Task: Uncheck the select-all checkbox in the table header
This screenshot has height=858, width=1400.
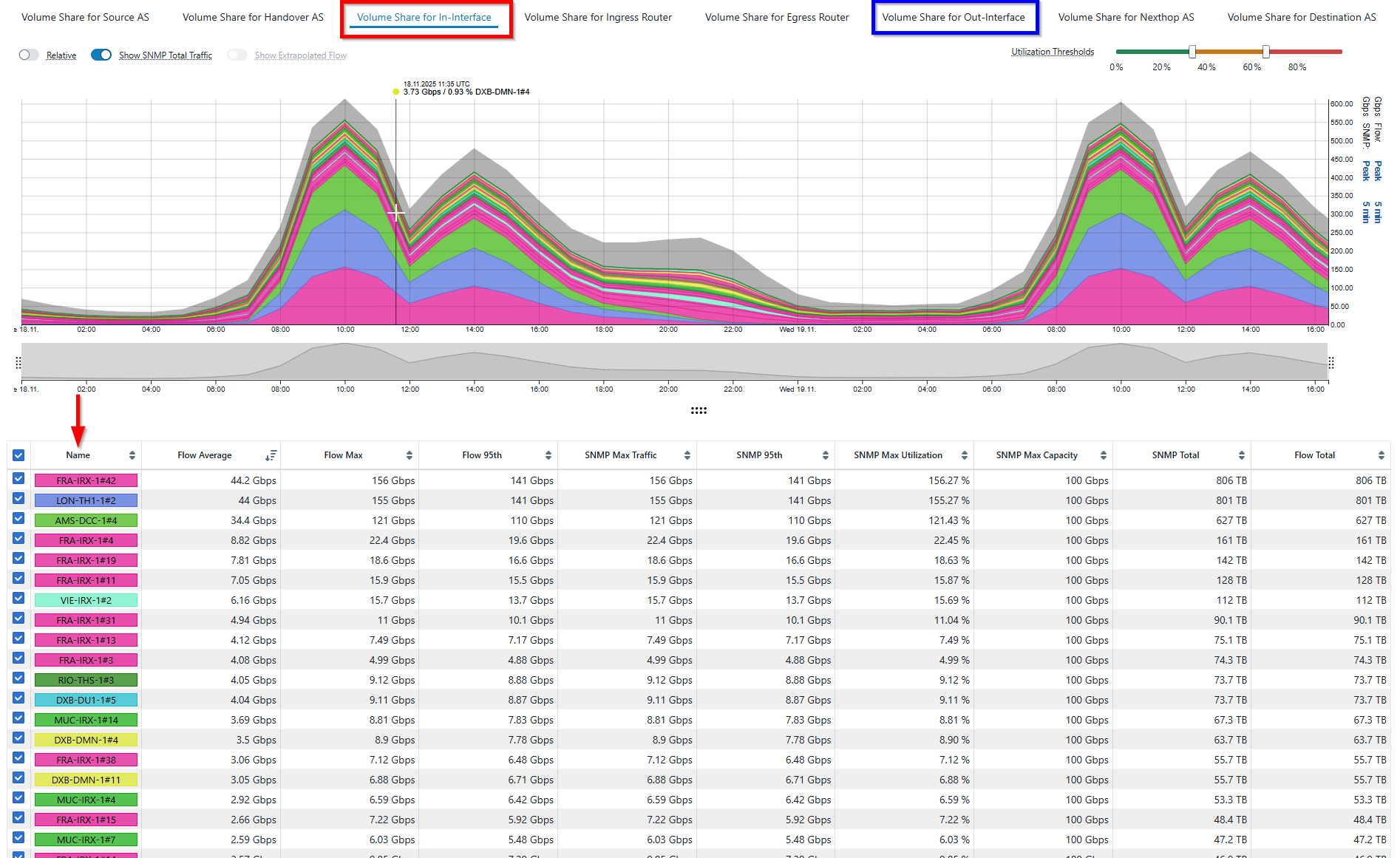Action: (x=18, y=454)
